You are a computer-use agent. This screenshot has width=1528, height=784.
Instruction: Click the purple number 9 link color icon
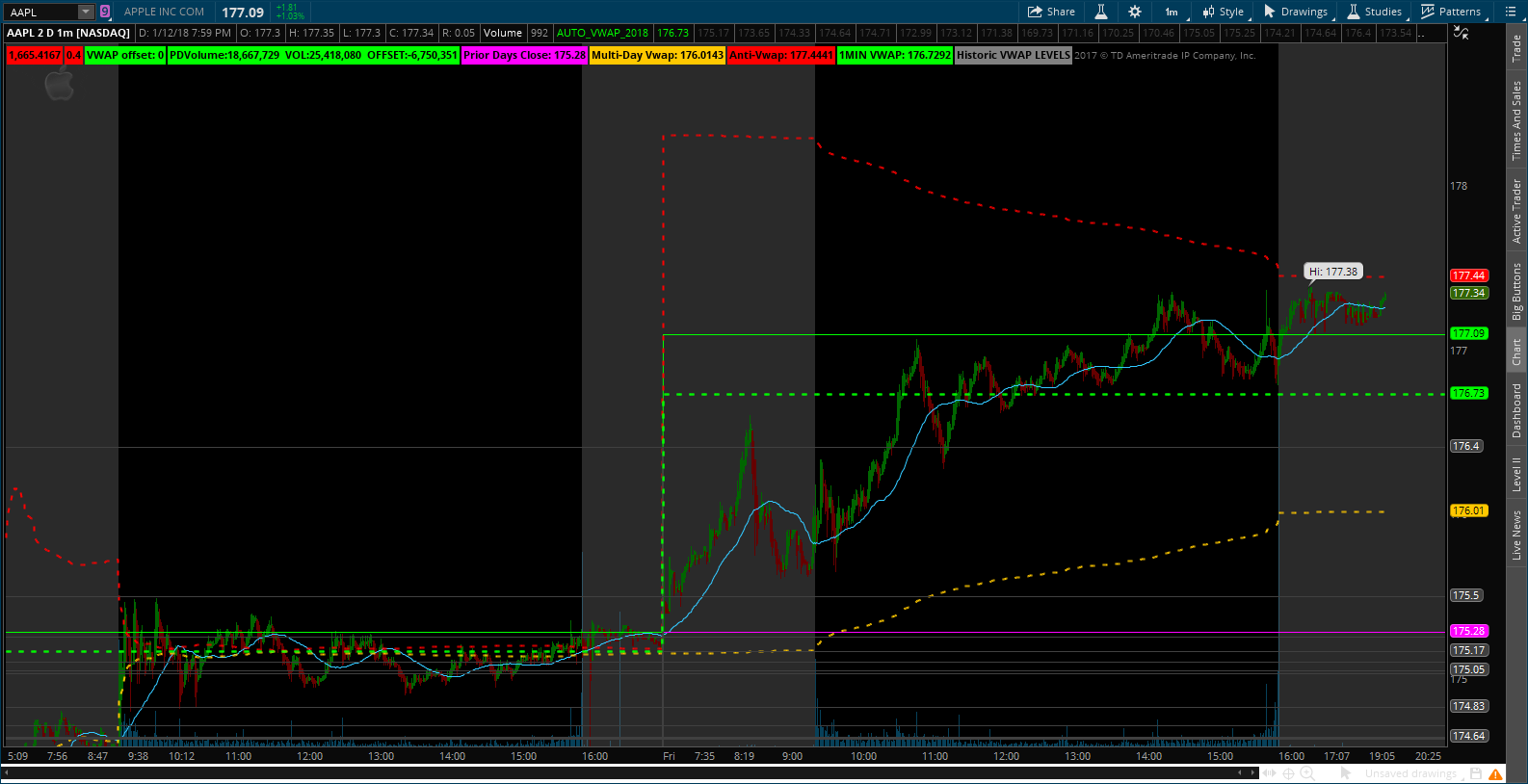pos(105,12)
